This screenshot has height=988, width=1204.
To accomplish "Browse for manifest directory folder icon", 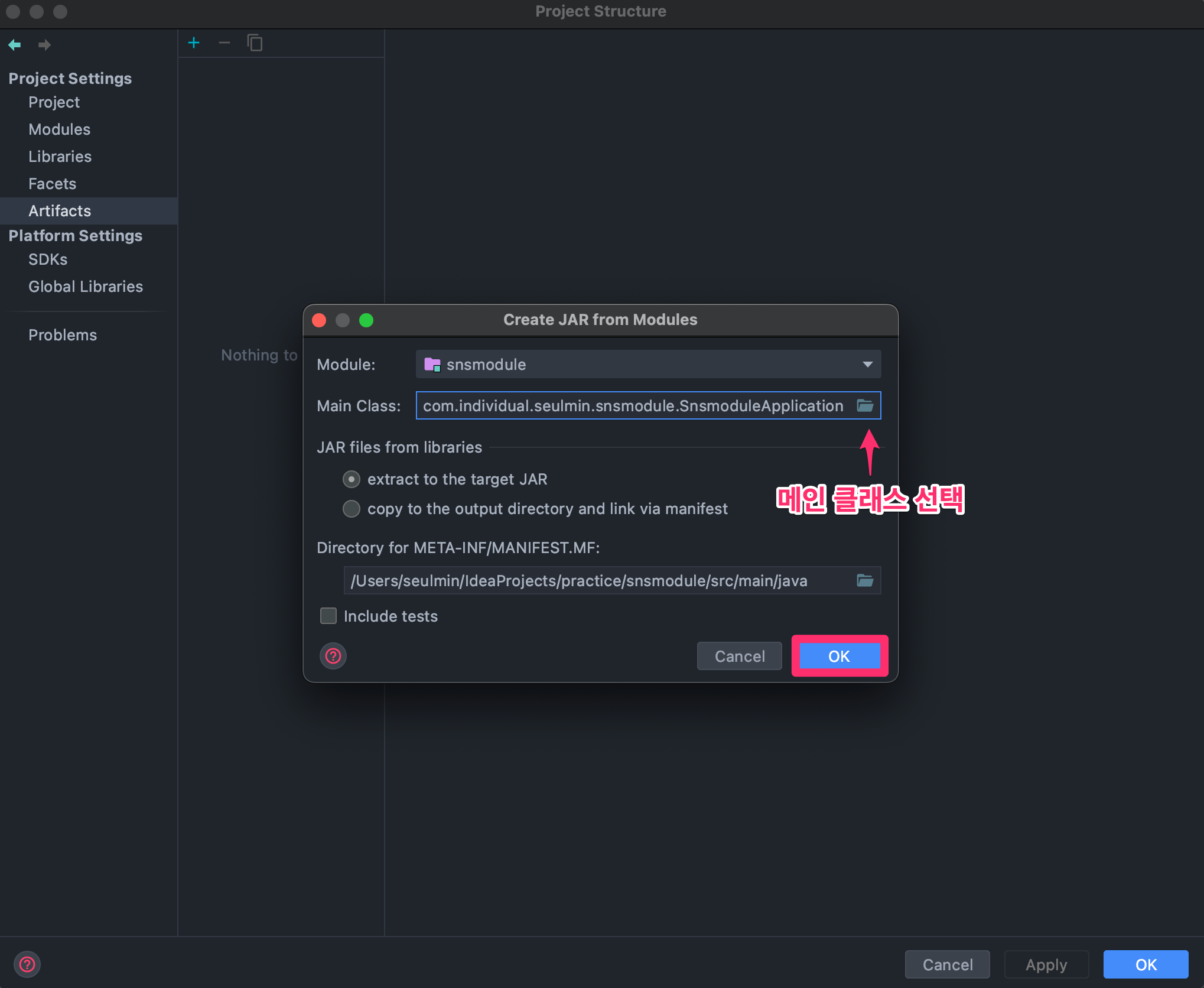I will coord(865,580).
